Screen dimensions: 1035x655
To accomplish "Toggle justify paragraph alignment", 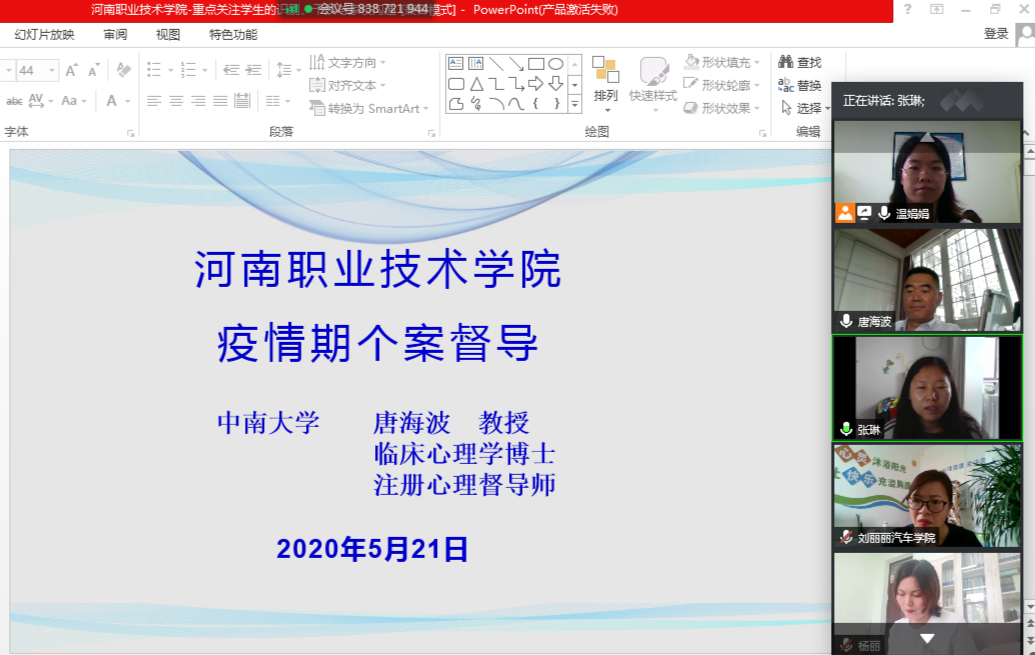I will (220, 101).
